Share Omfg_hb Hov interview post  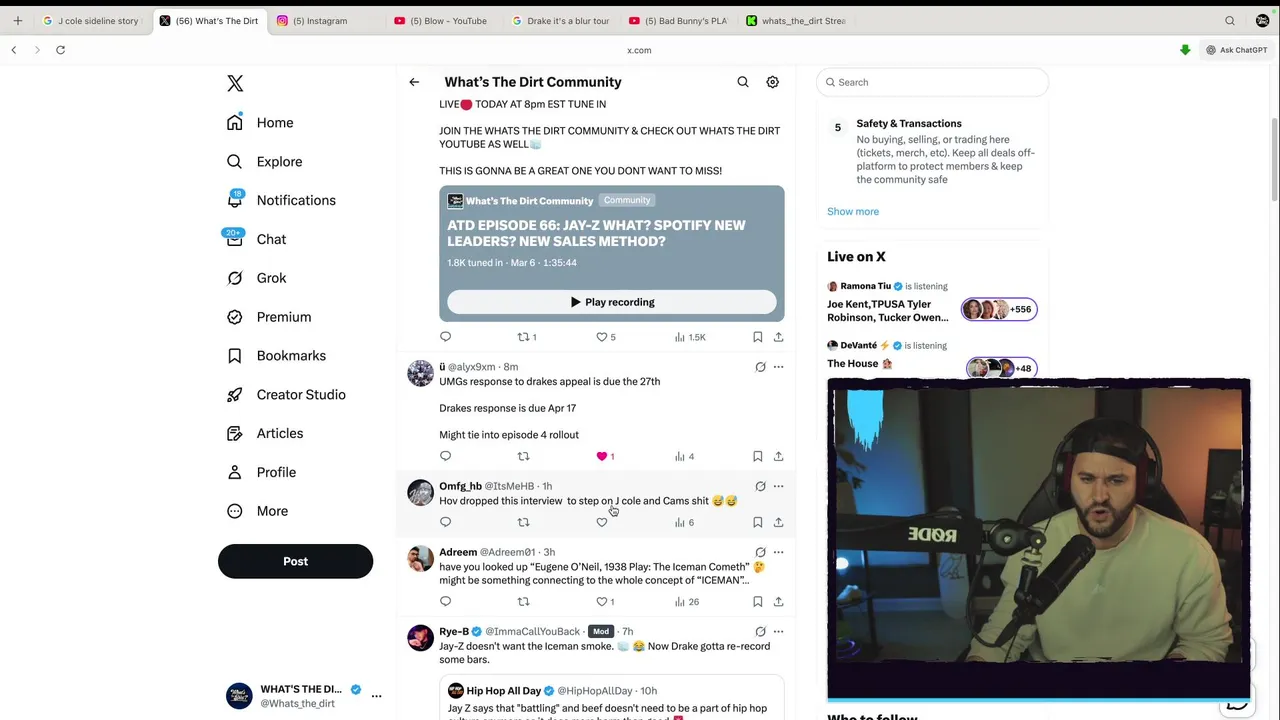pos(778,522)
